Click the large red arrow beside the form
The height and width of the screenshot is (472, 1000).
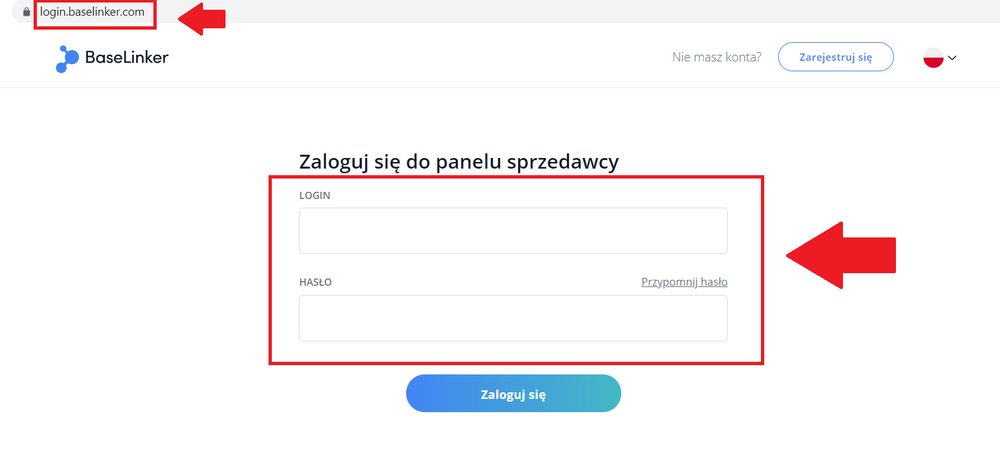click(x=841, y=255)
